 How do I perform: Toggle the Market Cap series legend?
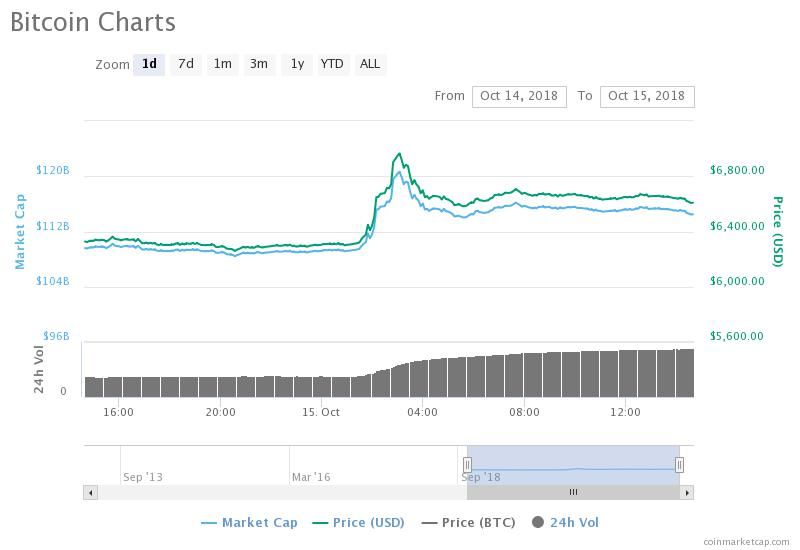point(249,522)
